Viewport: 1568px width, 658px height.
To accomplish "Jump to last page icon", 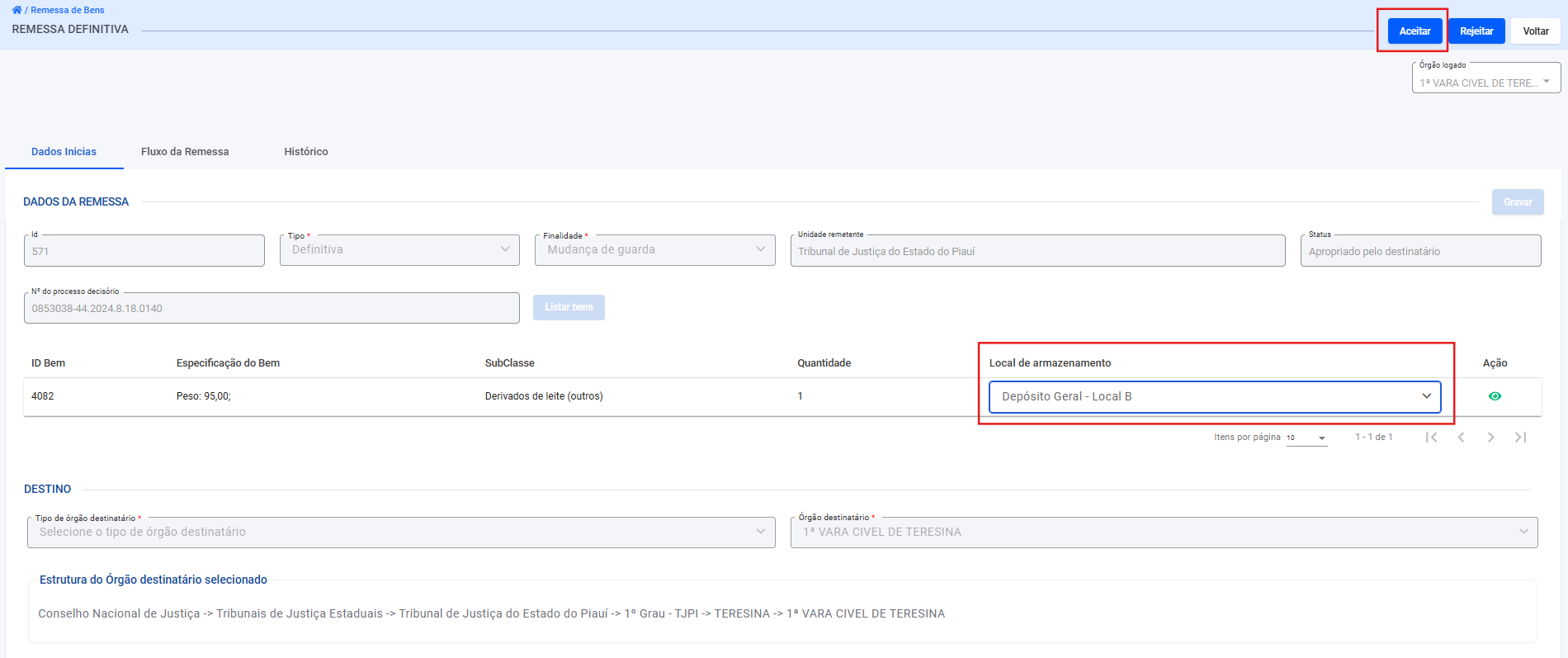I will (1520, 438).
